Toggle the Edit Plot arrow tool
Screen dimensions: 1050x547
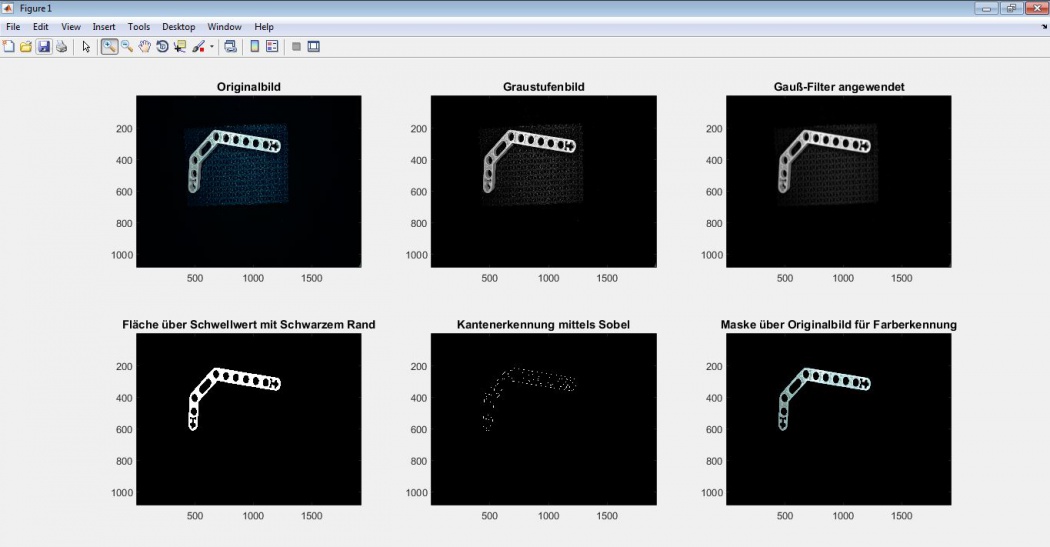86,46
